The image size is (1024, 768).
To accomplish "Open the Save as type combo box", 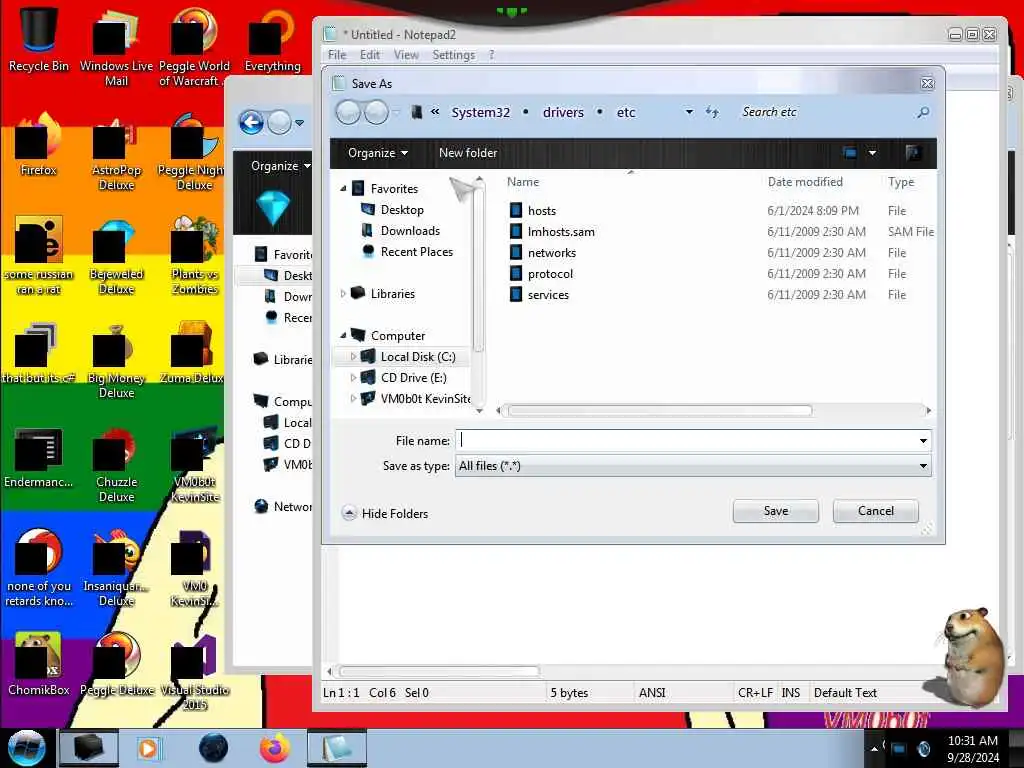I will pos(693,466).
